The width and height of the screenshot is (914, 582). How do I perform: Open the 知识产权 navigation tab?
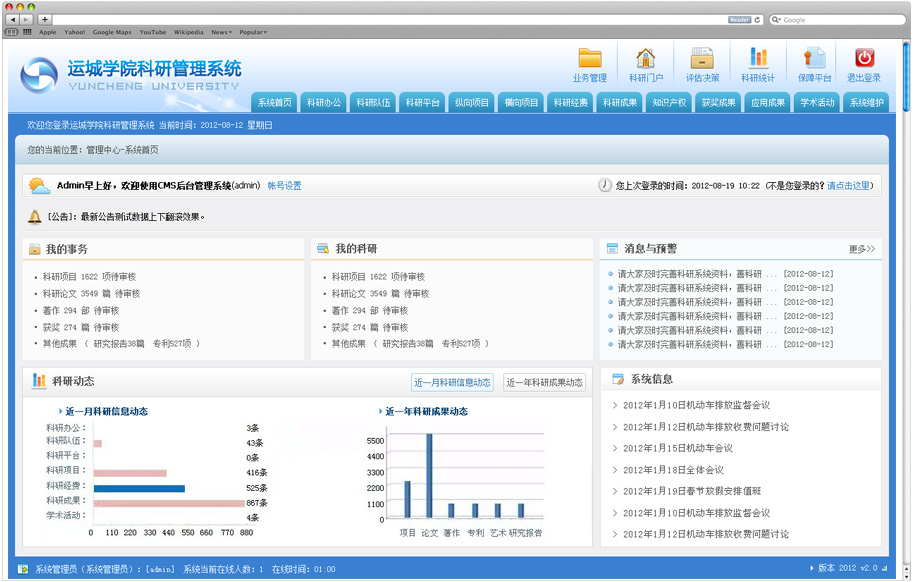(669, 102)
